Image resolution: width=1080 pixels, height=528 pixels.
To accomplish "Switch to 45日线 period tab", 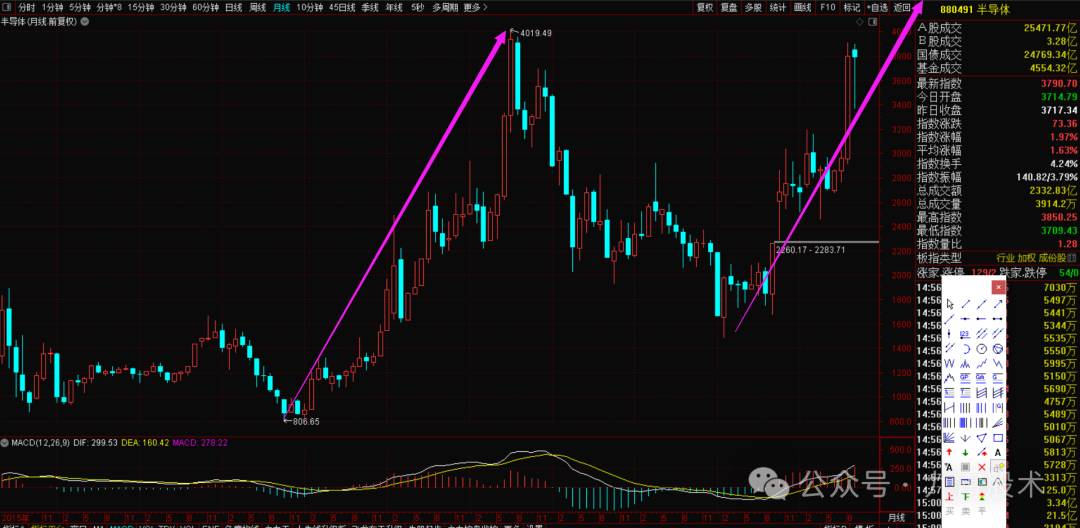I will [x=342, y=7].
